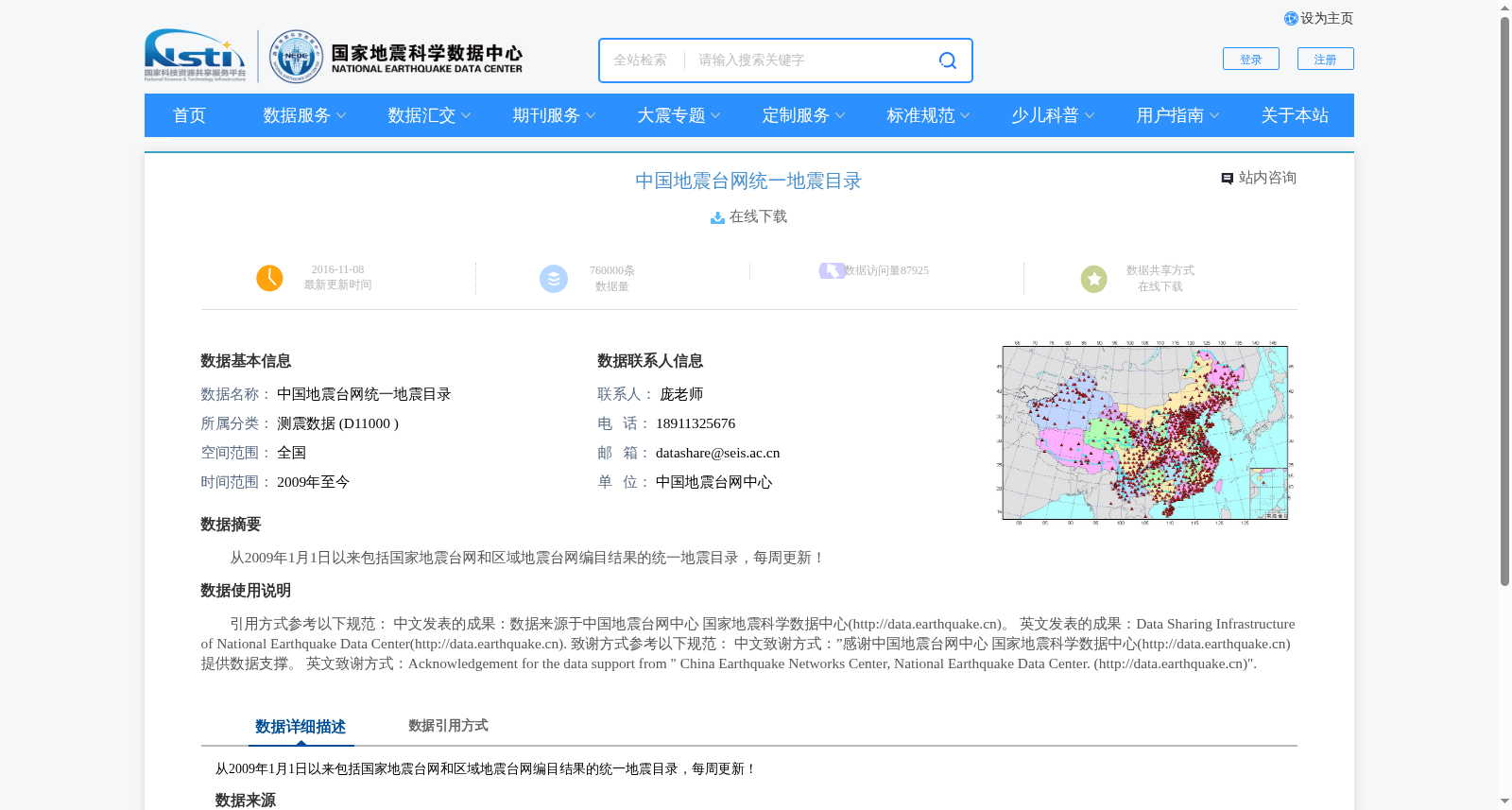This screenshot has width=1512, height=810.
Task: Open 关于本站 in the navigation bar
Action: tap(1295, 115)
